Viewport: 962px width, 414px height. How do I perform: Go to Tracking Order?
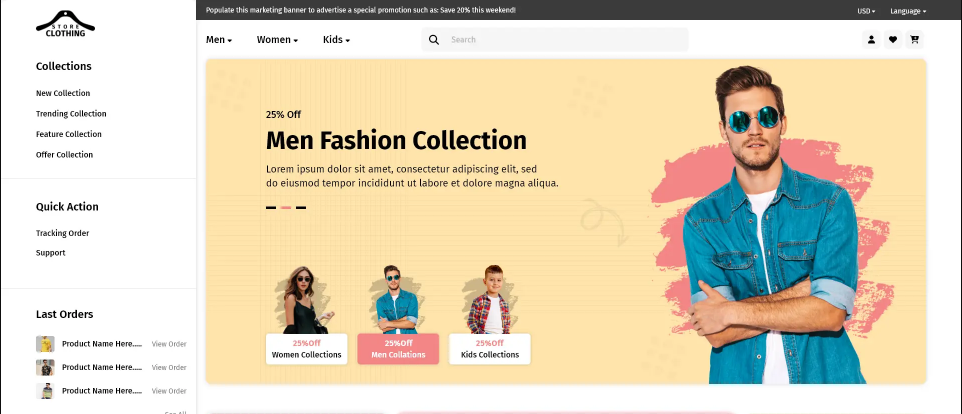point(63,233)
